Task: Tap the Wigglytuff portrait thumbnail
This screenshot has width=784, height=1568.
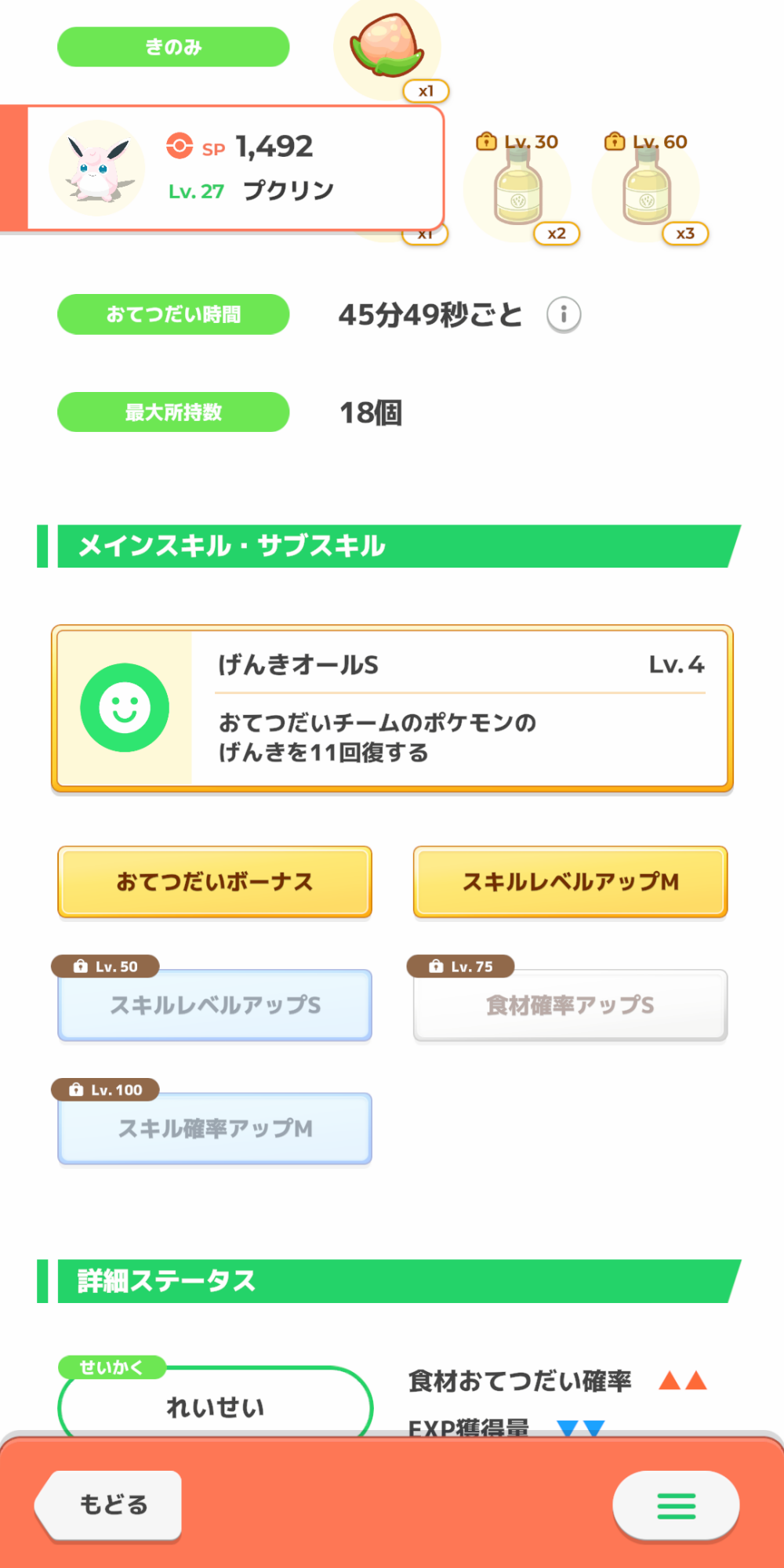Action: [96, 168]
